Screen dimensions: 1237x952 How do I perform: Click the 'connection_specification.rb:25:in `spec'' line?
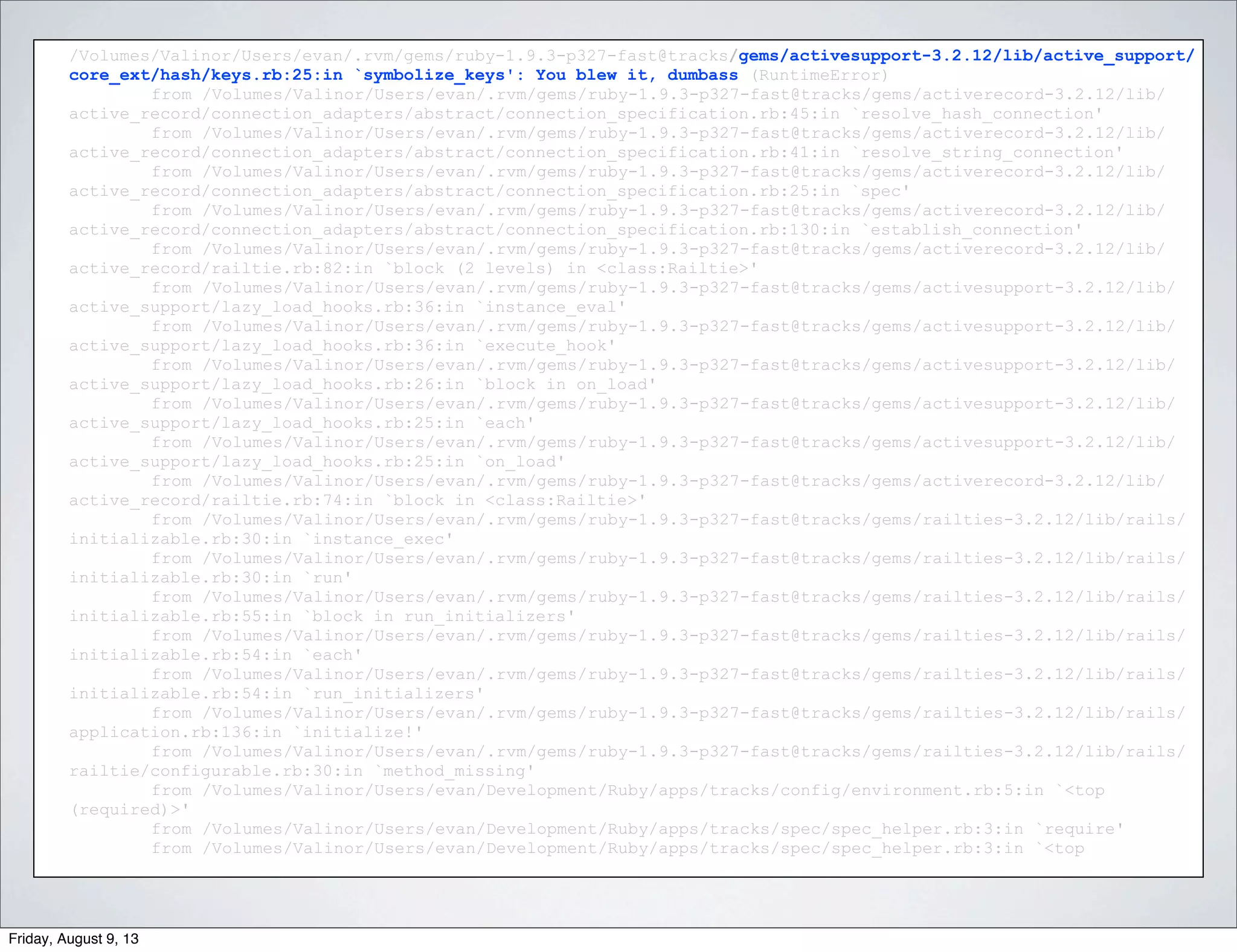coord(489,191)
